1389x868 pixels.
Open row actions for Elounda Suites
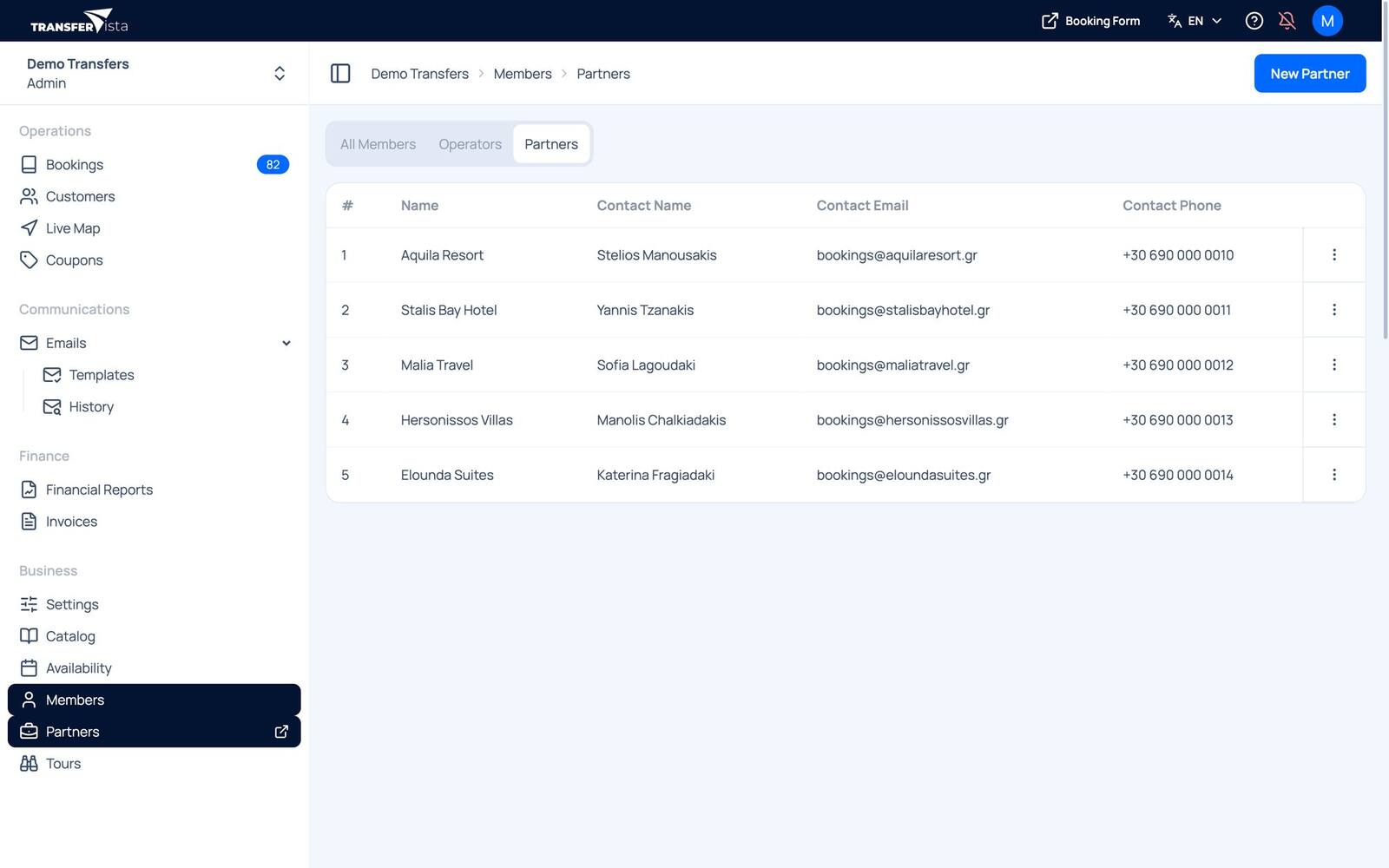tap(1333, 475)
